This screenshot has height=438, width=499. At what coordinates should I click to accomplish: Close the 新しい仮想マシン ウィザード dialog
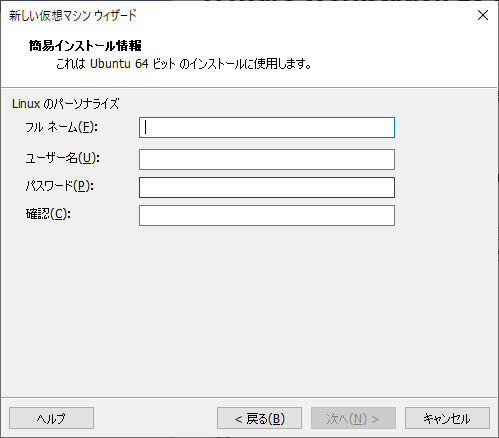(x=483, y=15)
